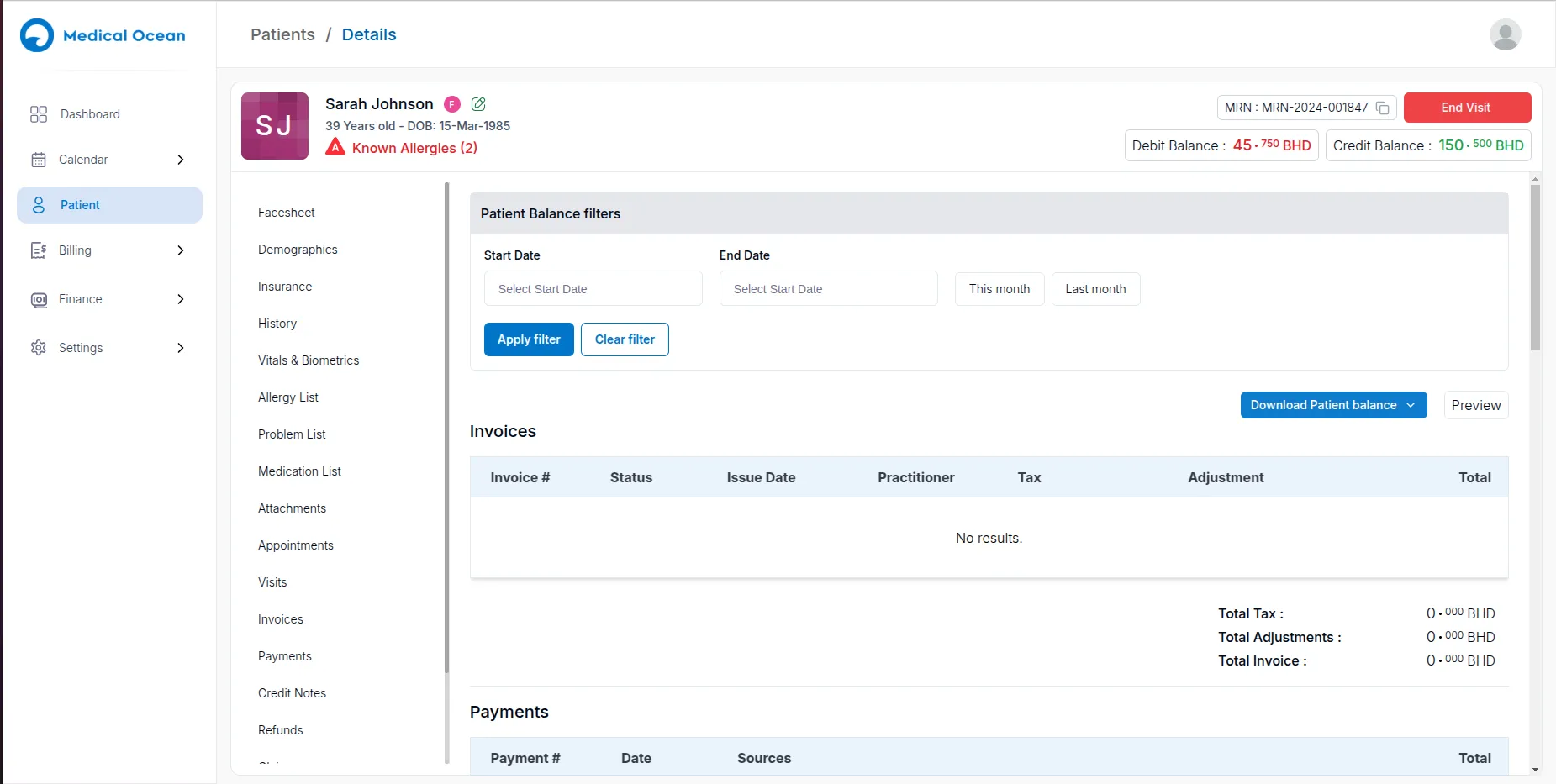Select the Last month filter

point(1095,288)
